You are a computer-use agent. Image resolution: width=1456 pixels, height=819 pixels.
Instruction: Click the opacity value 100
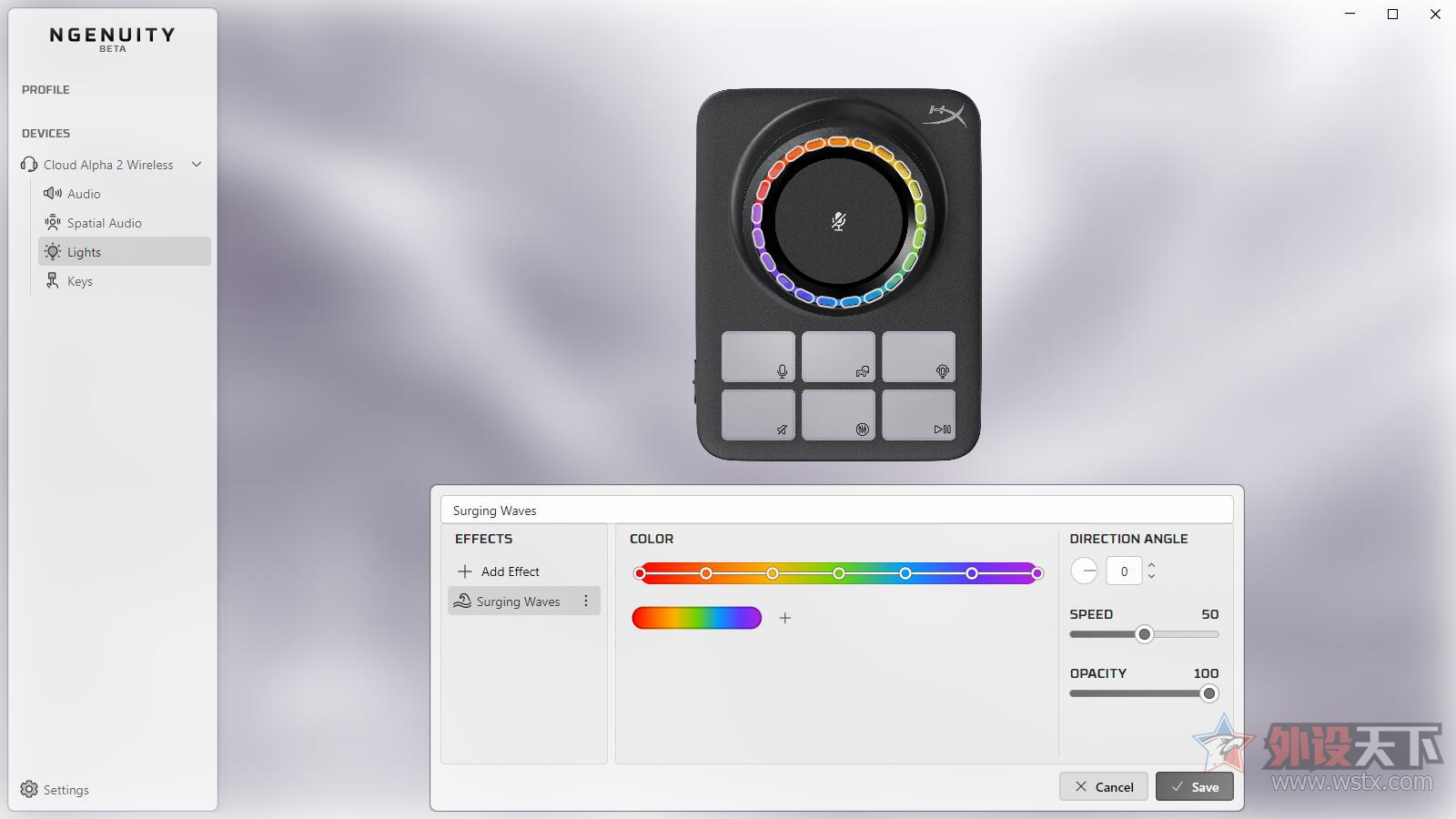(1206, 673)
